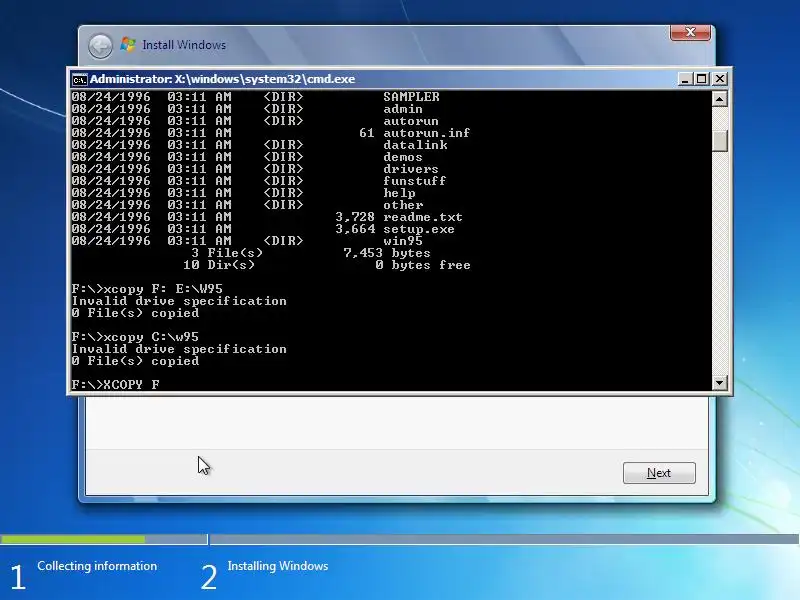800x600 pixels.
Task: Click the SAMPLER directory entry
Action: tap(411, 97)
